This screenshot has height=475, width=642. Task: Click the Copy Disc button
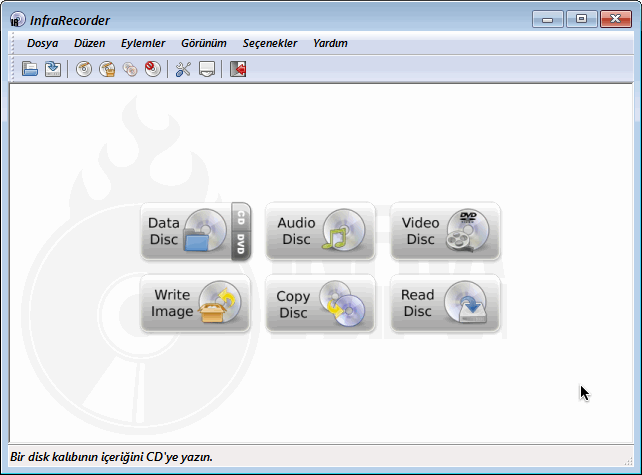pos(321,303)
